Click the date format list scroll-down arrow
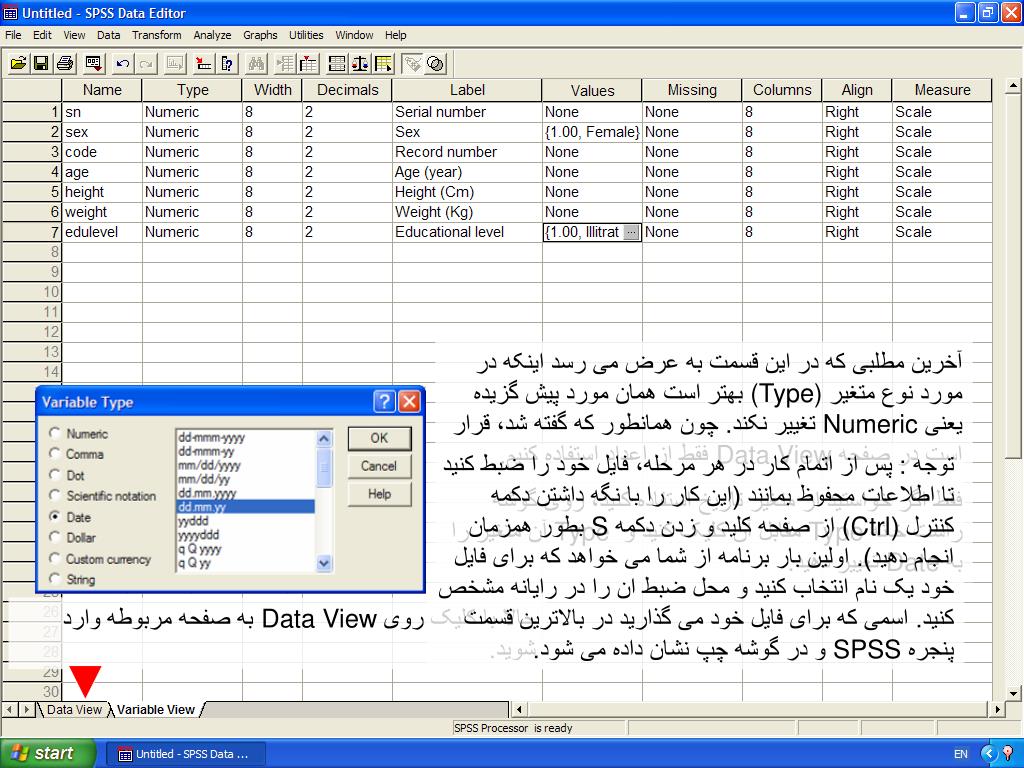Image resolution: width=1024 pixels, height=768 pixels. [324, 563]
